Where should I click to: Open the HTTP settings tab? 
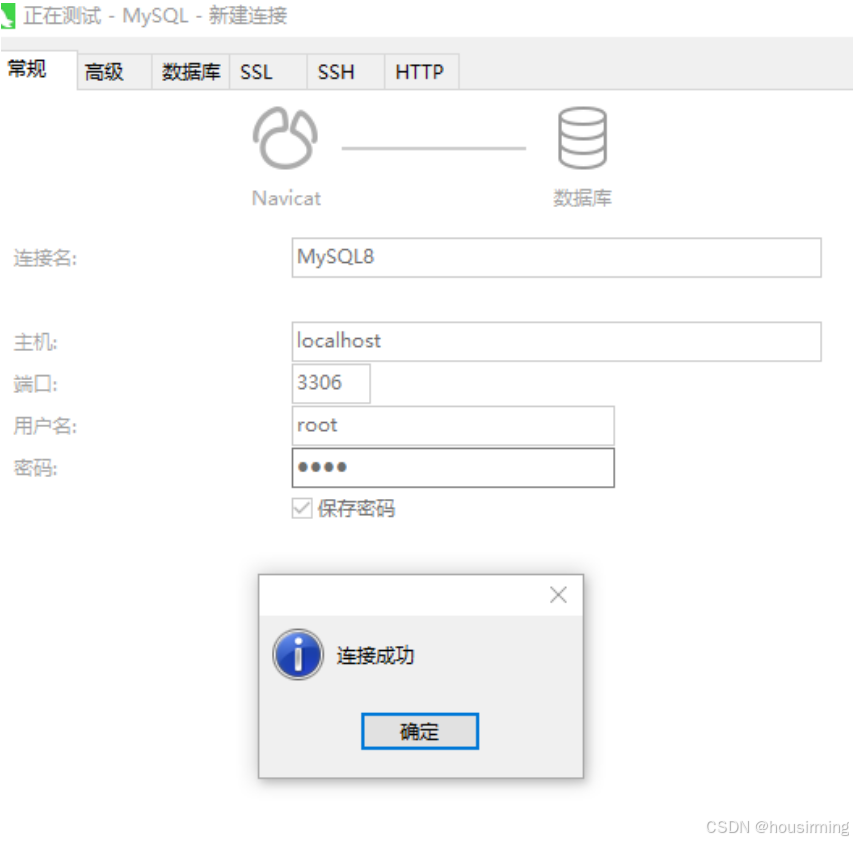419,71
